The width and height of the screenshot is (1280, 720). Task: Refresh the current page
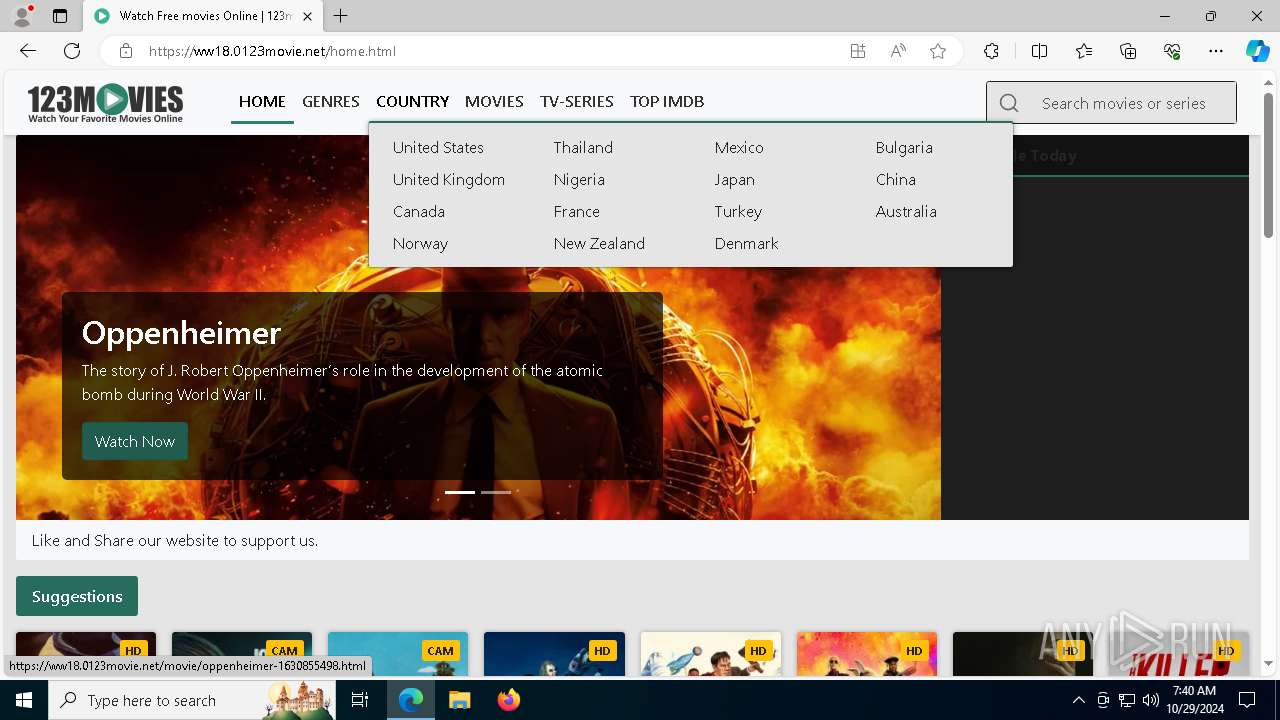click(x=72, y=51)
